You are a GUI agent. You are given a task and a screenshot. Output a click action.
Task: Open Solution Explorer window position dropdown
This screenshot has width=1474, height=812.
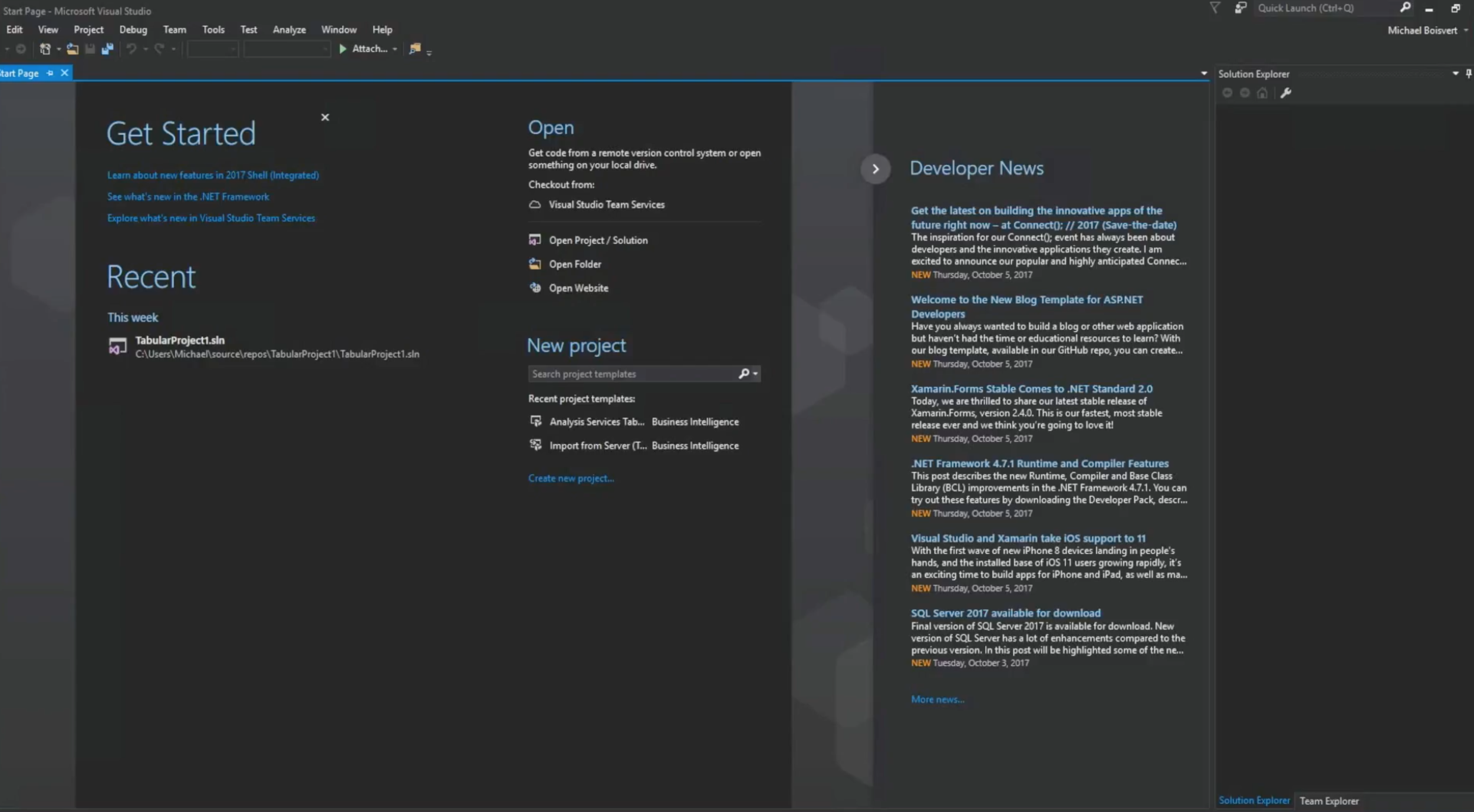[1455, 74]
